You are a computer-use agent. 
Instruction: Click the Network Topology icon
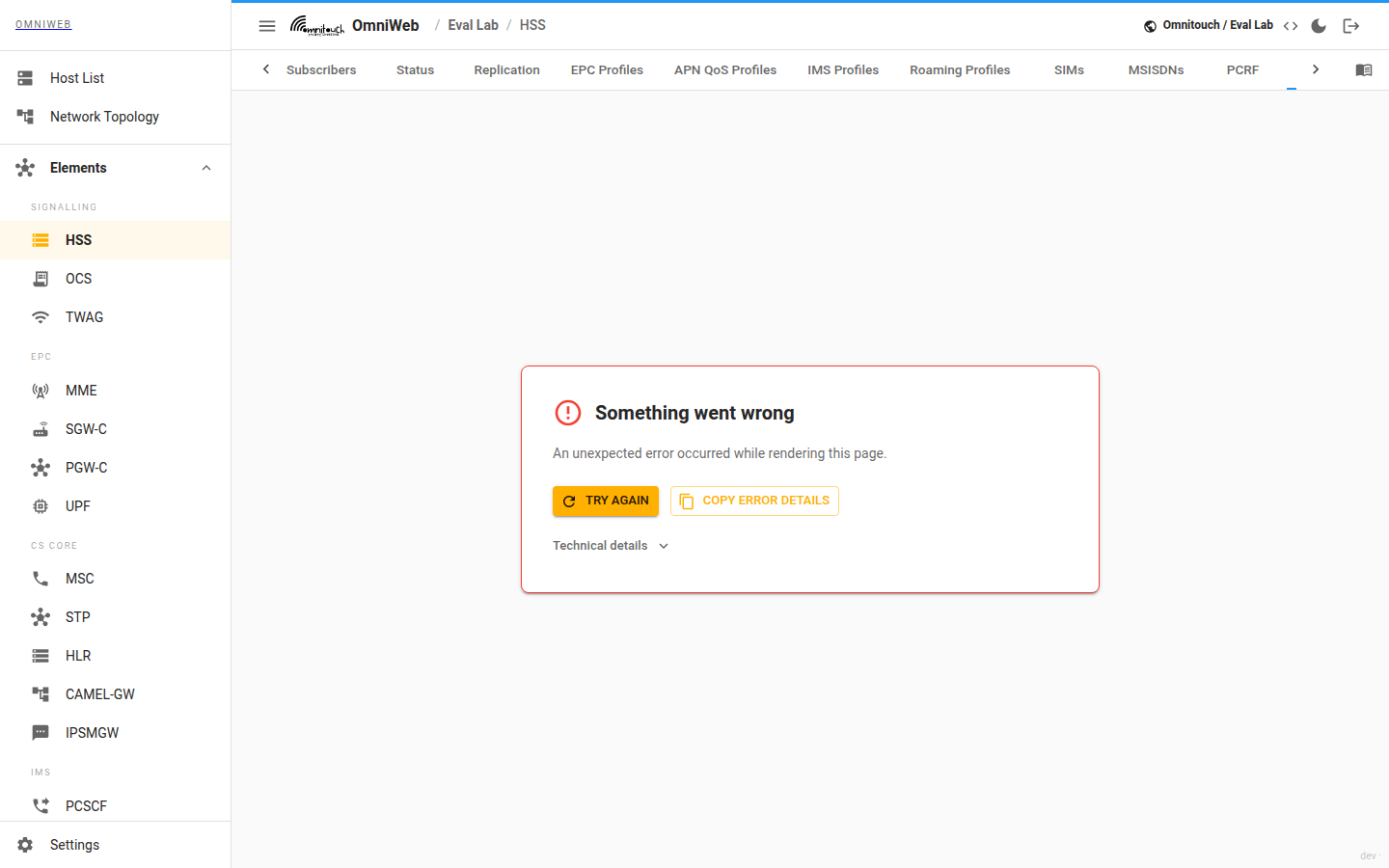pyautogui.click(x=25, y=117)
